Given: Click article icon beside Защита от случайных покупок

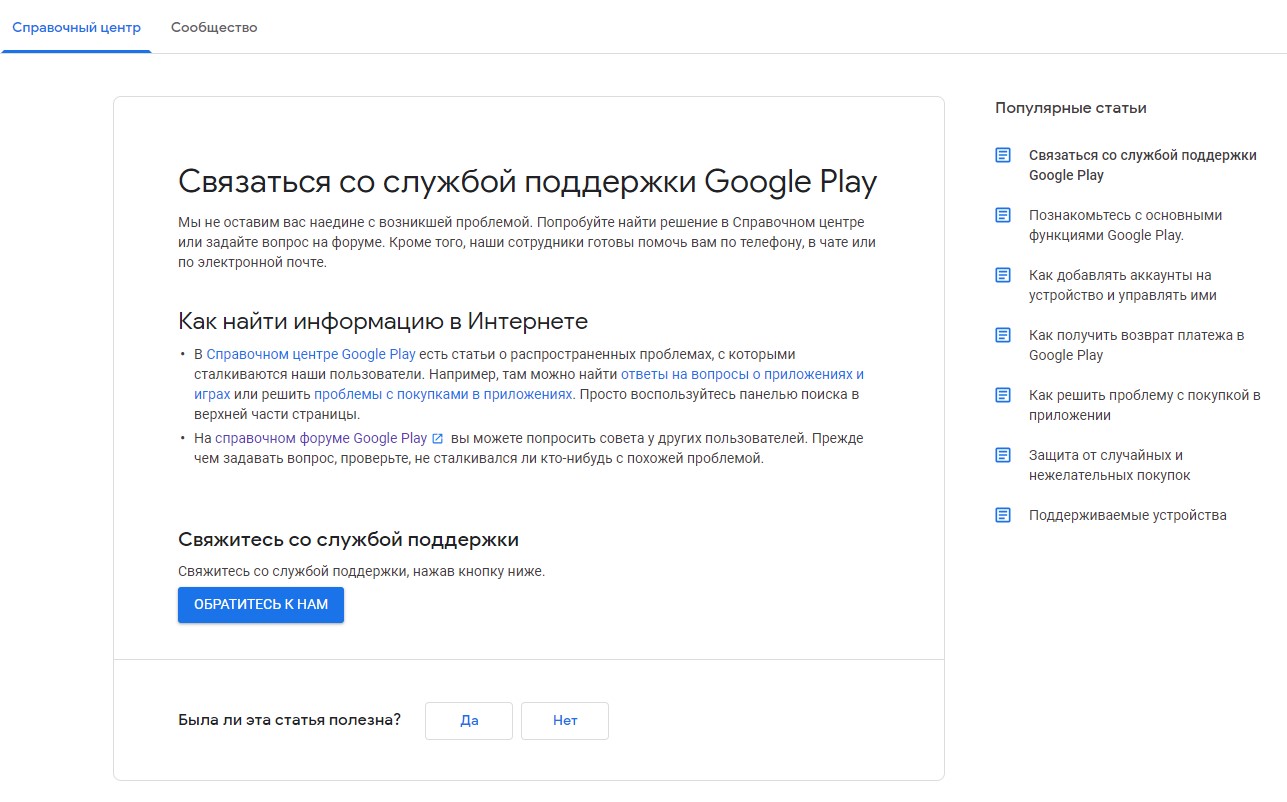Looking at the screenshot, I should 1003,455.
